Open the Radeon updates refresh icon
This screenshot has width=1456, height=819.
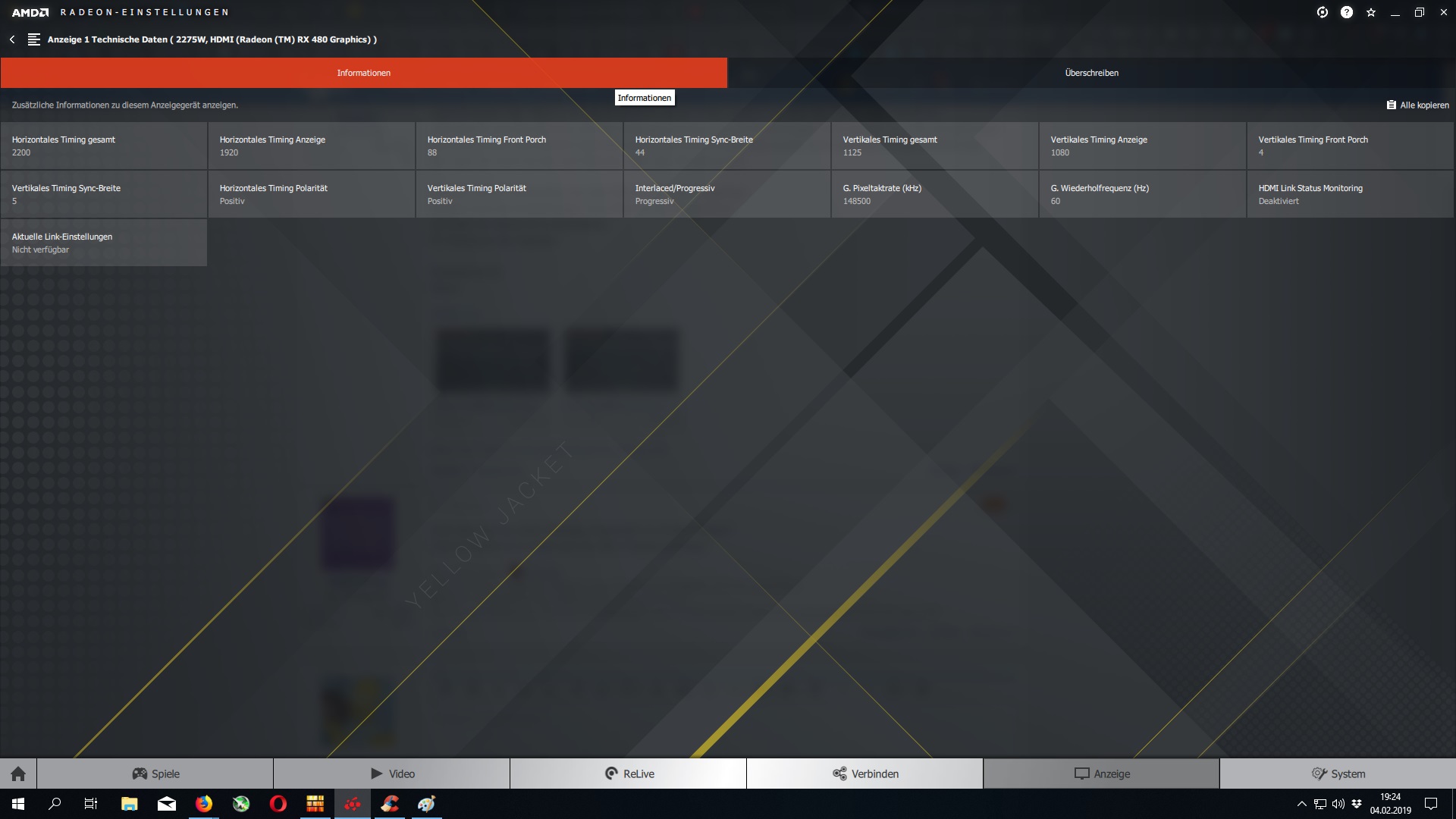click(x=1322, y=12)
